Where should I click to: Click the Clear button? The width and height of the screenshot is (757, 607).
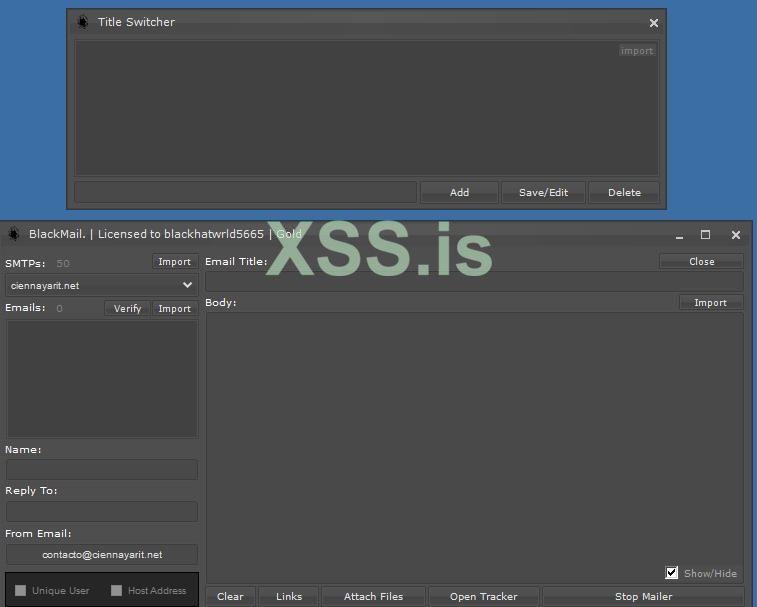(x=230, y=596)
